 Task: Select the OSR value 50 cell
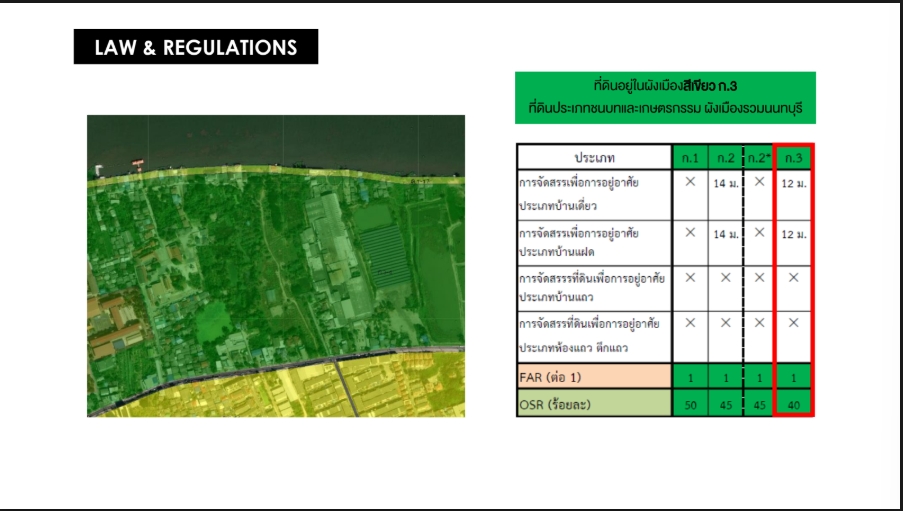(x=690, y=405)
